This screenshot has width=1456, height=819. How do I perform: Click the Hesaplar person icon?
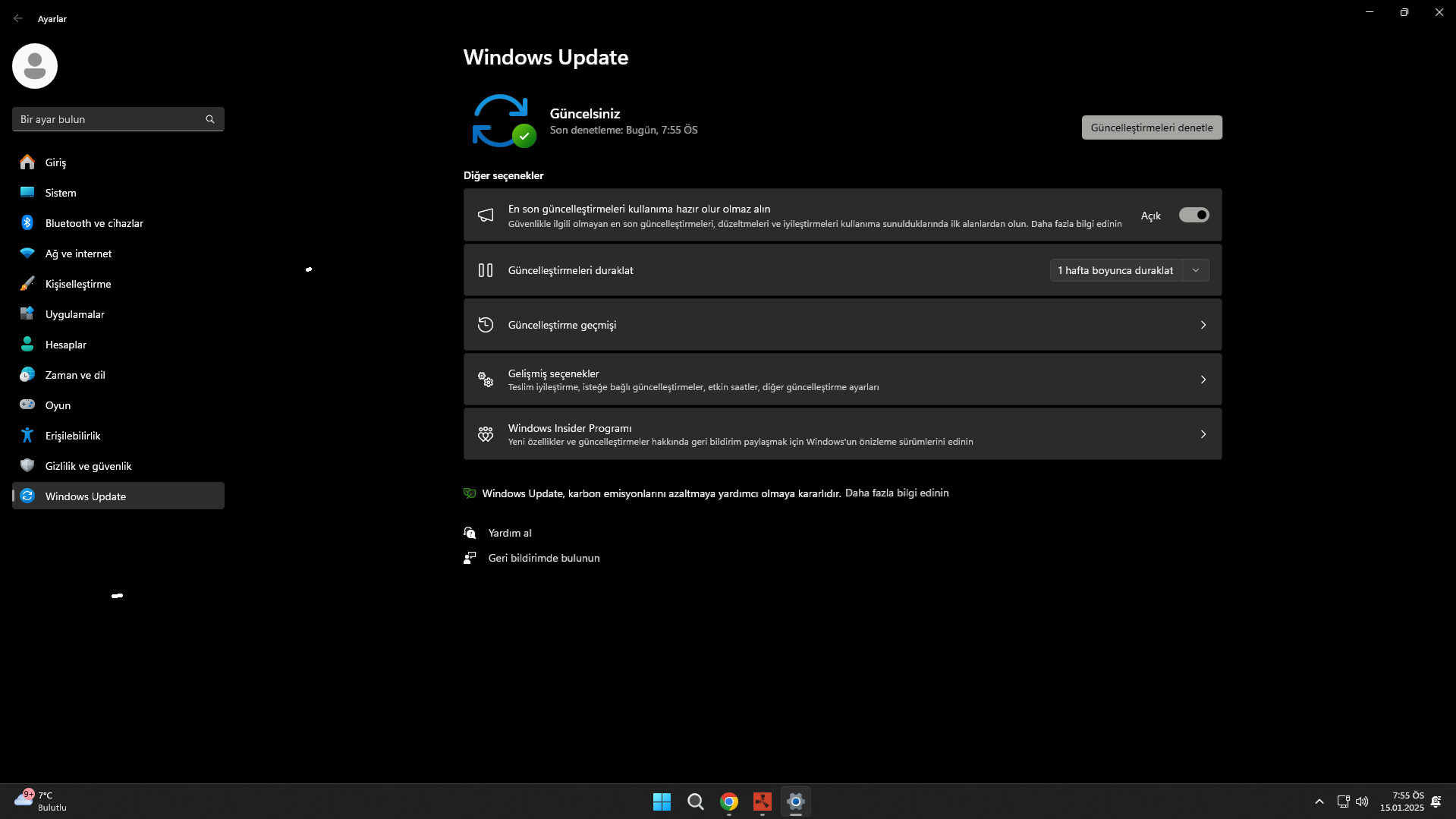coord(27,345)
